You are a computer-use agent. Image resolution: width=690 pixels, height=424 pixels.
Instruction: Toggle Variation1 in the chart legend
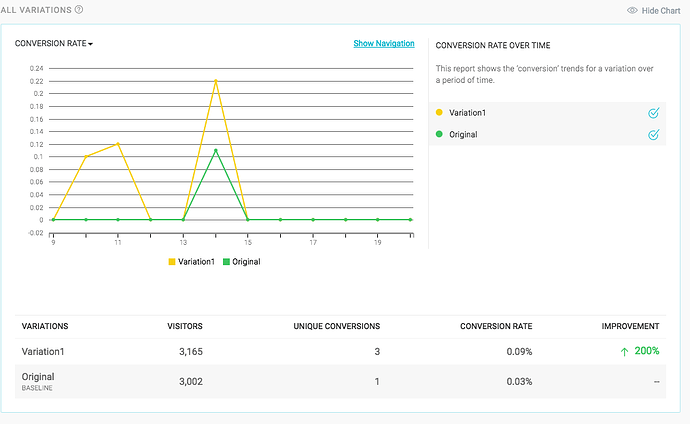coord(191,261)
